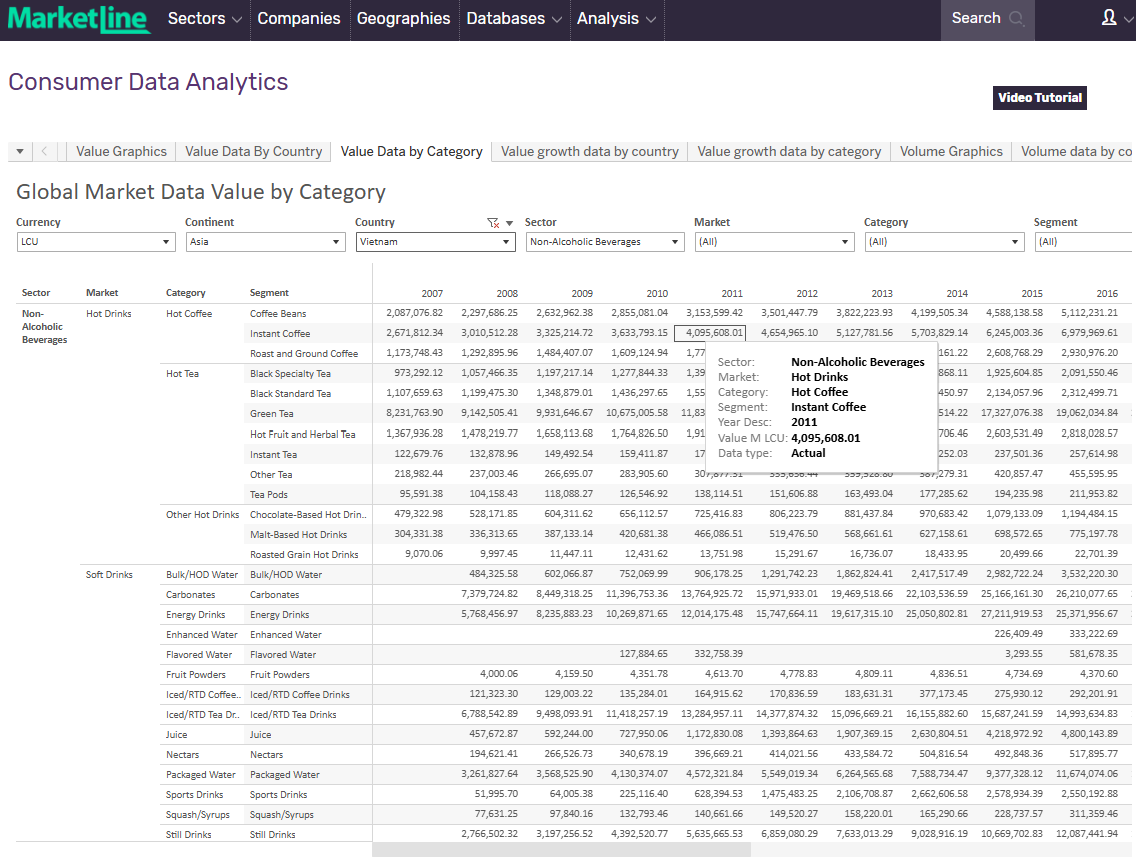Open the Databases navigation menu
Viewport: 1136px width, 858px height.
[x=514, y=19]
